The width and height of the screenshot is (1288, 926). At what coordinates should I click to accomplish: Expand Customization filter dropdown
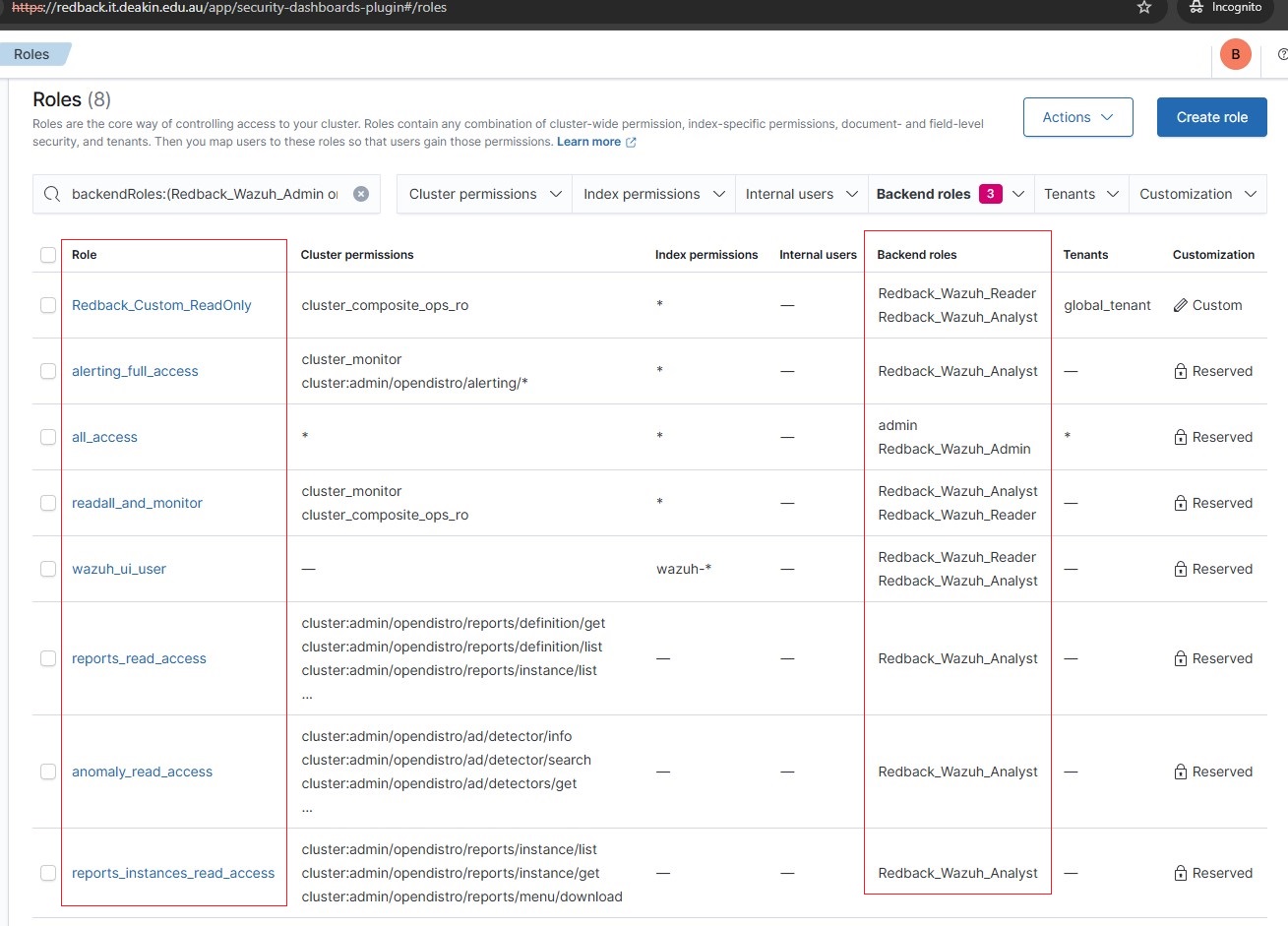pyautogui.click(x=1197, y=194)
